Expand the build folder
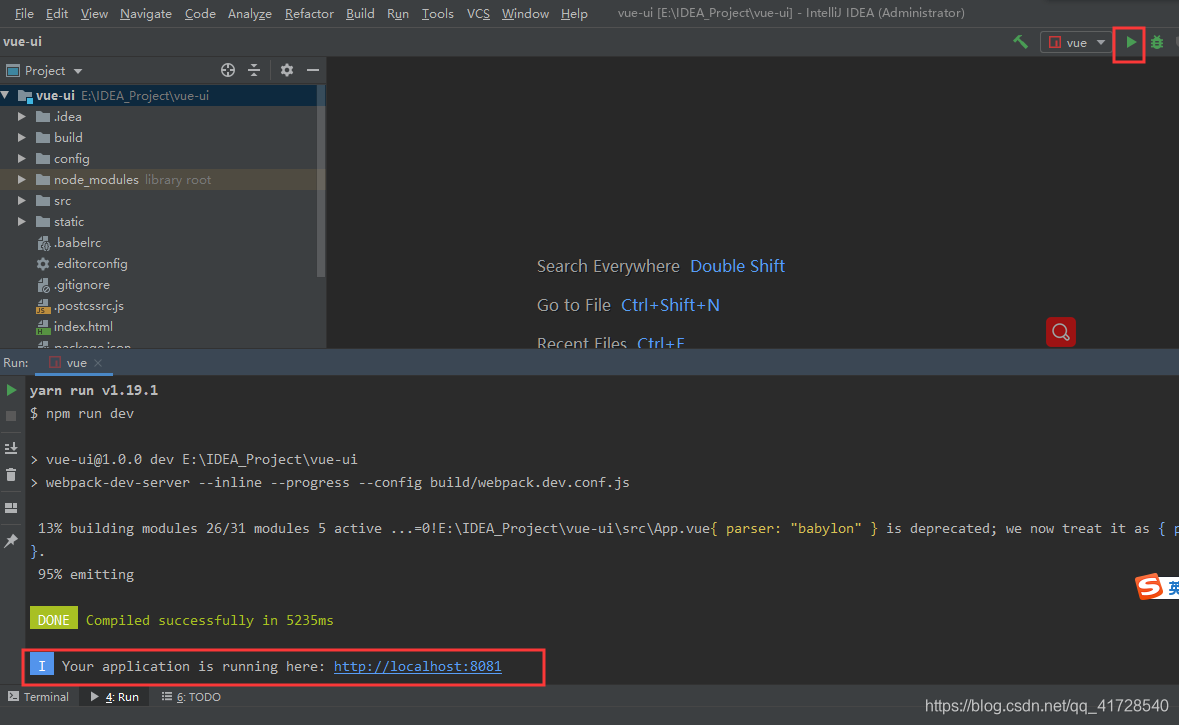 point(22,138)
